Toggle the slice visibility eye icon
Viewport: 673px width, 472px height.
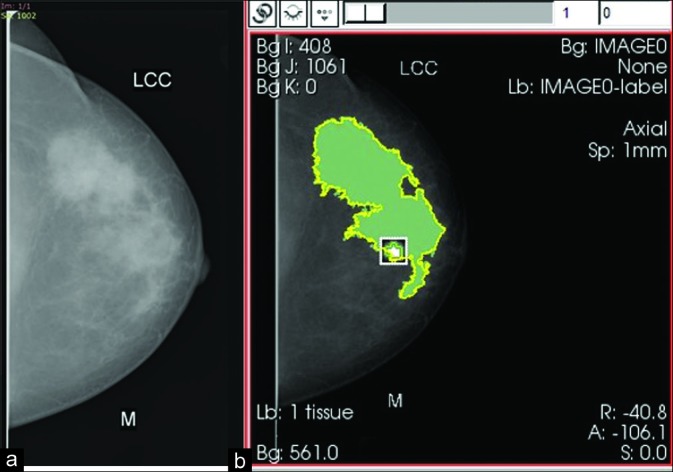click(x=295, y=15)
